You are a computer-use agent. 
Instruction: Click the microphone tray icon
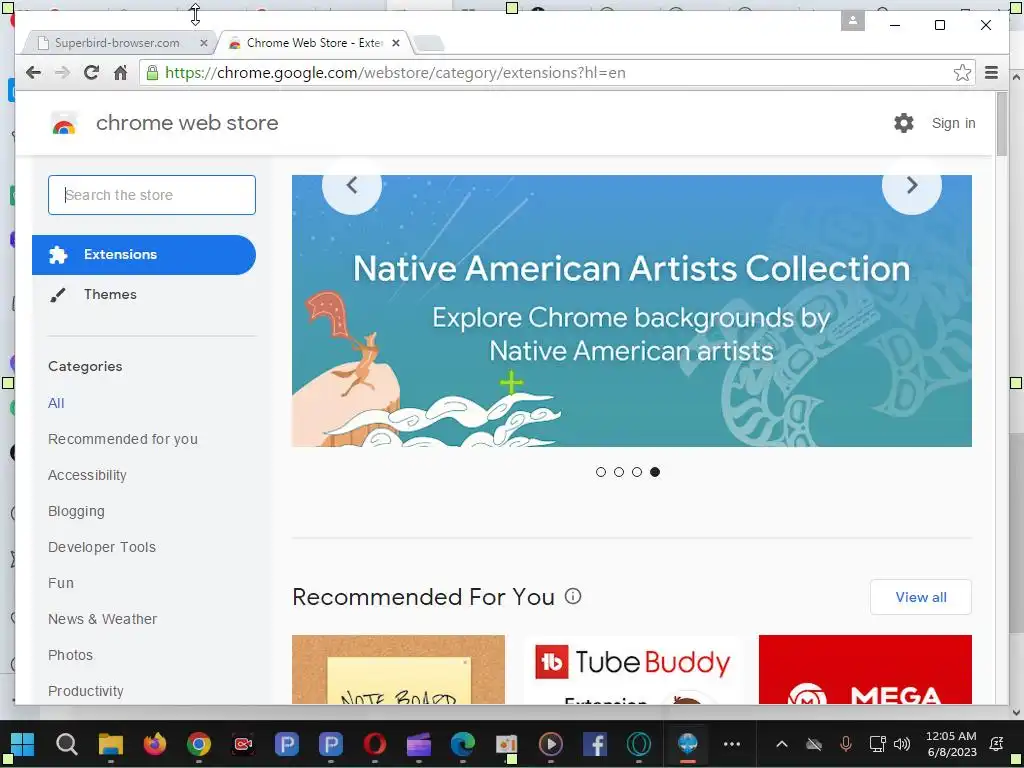coord(845,744)
